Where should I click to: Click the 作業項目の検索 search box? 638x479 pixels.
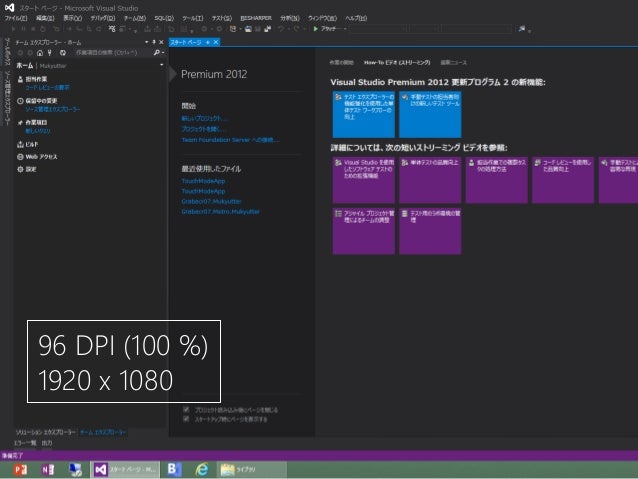click(107, 52)
